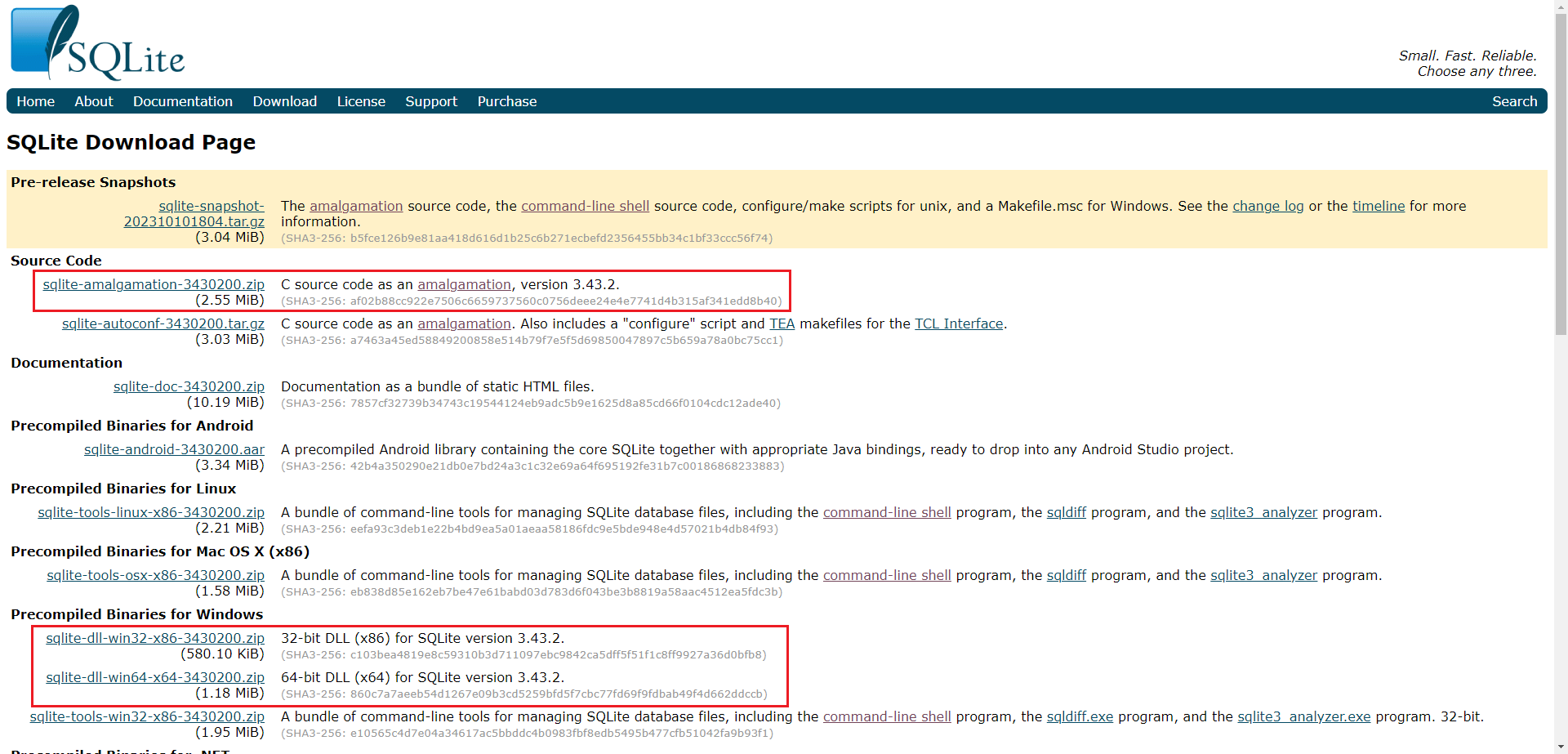Click the (10.19 MiB) file size text
This screenshot has height=754, width=1568.
[225, 402]
